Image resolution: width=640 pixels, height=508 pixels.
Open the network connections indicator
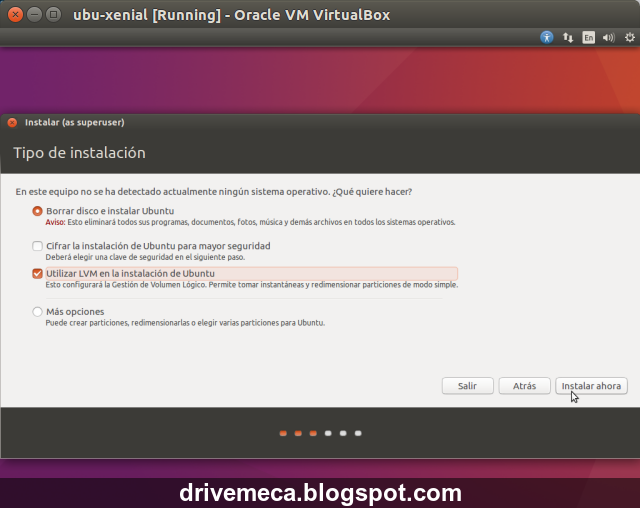568,38
